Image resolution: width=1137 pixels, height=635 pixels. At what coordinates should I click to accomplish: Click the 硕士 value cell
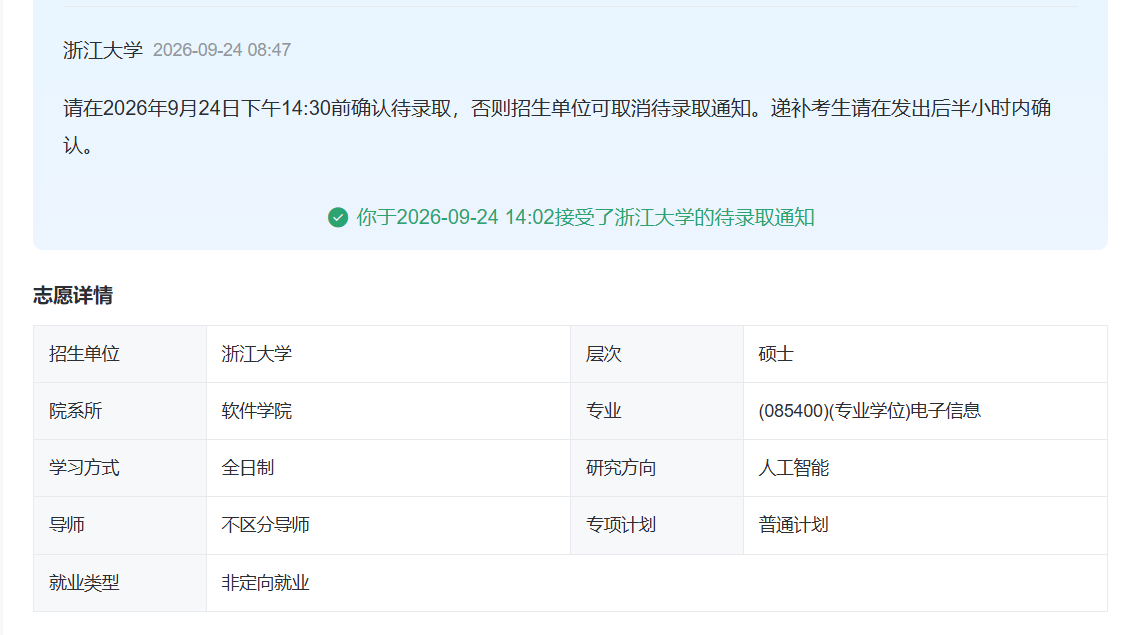point(925,354)
